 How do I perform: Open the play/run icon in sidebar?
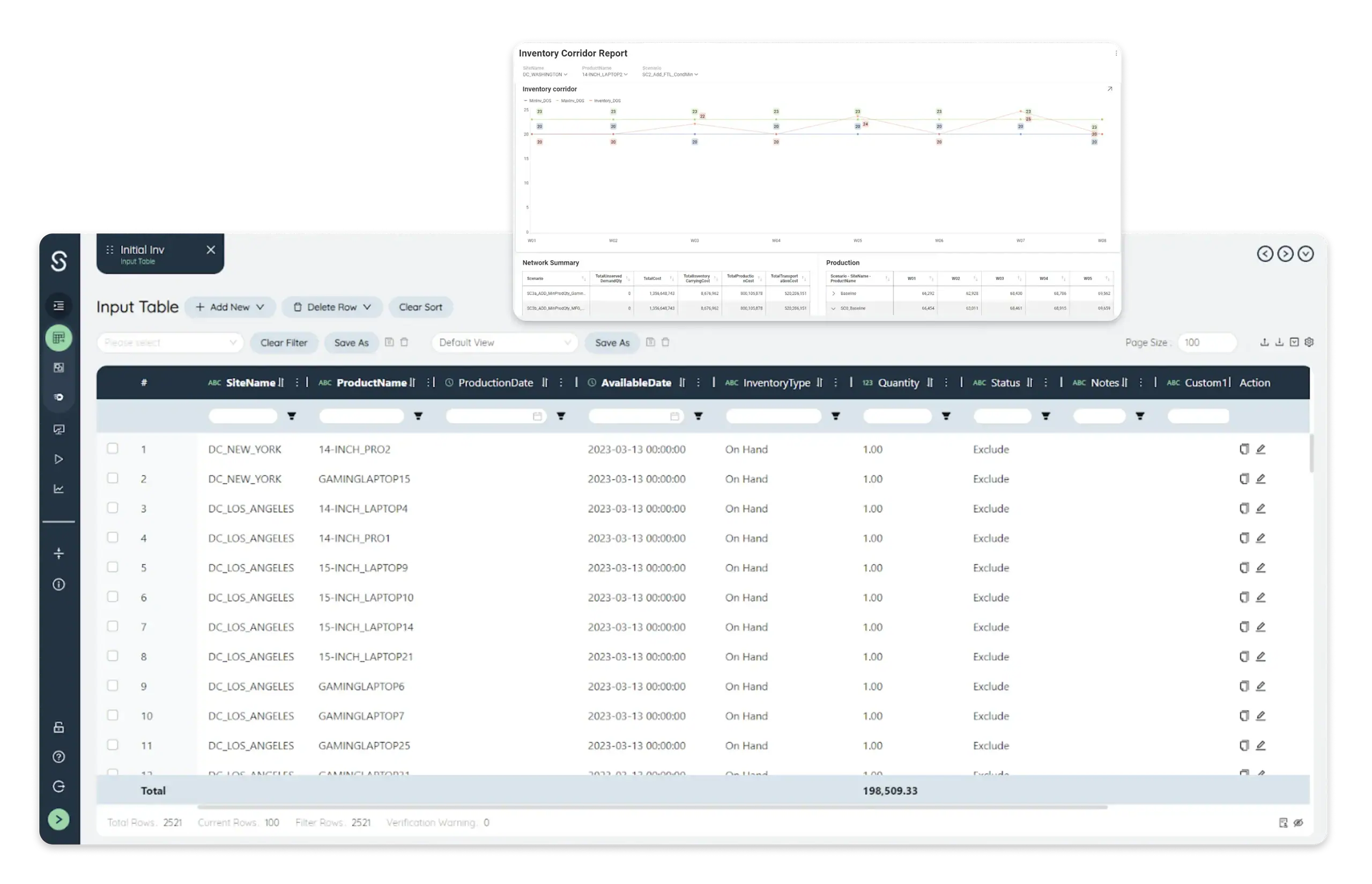(x=58, y=459)
